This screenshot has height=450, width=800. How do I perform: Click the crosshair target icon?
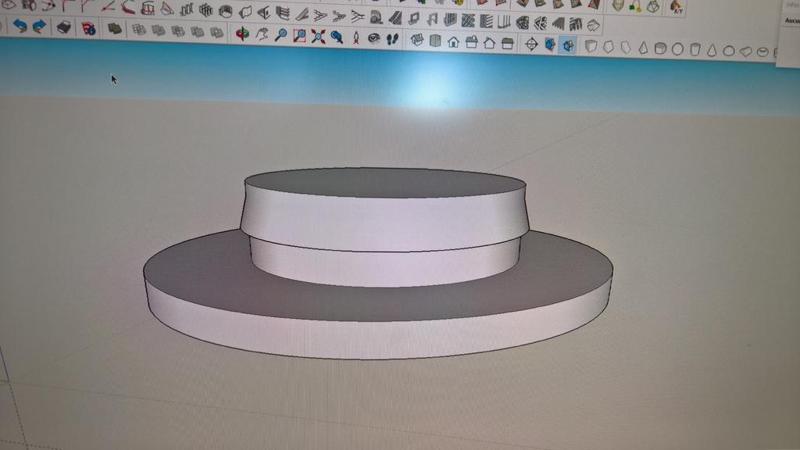(x=531, y=44)
